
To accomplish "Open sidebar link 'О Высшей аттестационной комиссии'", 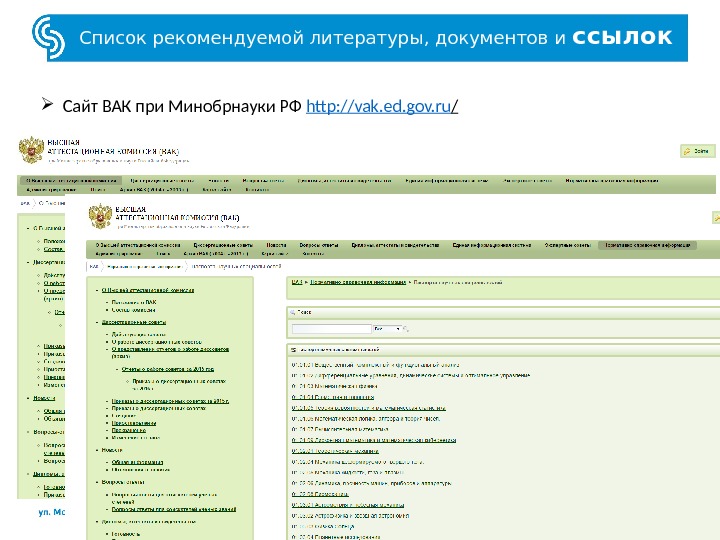I will click(147, 290).
